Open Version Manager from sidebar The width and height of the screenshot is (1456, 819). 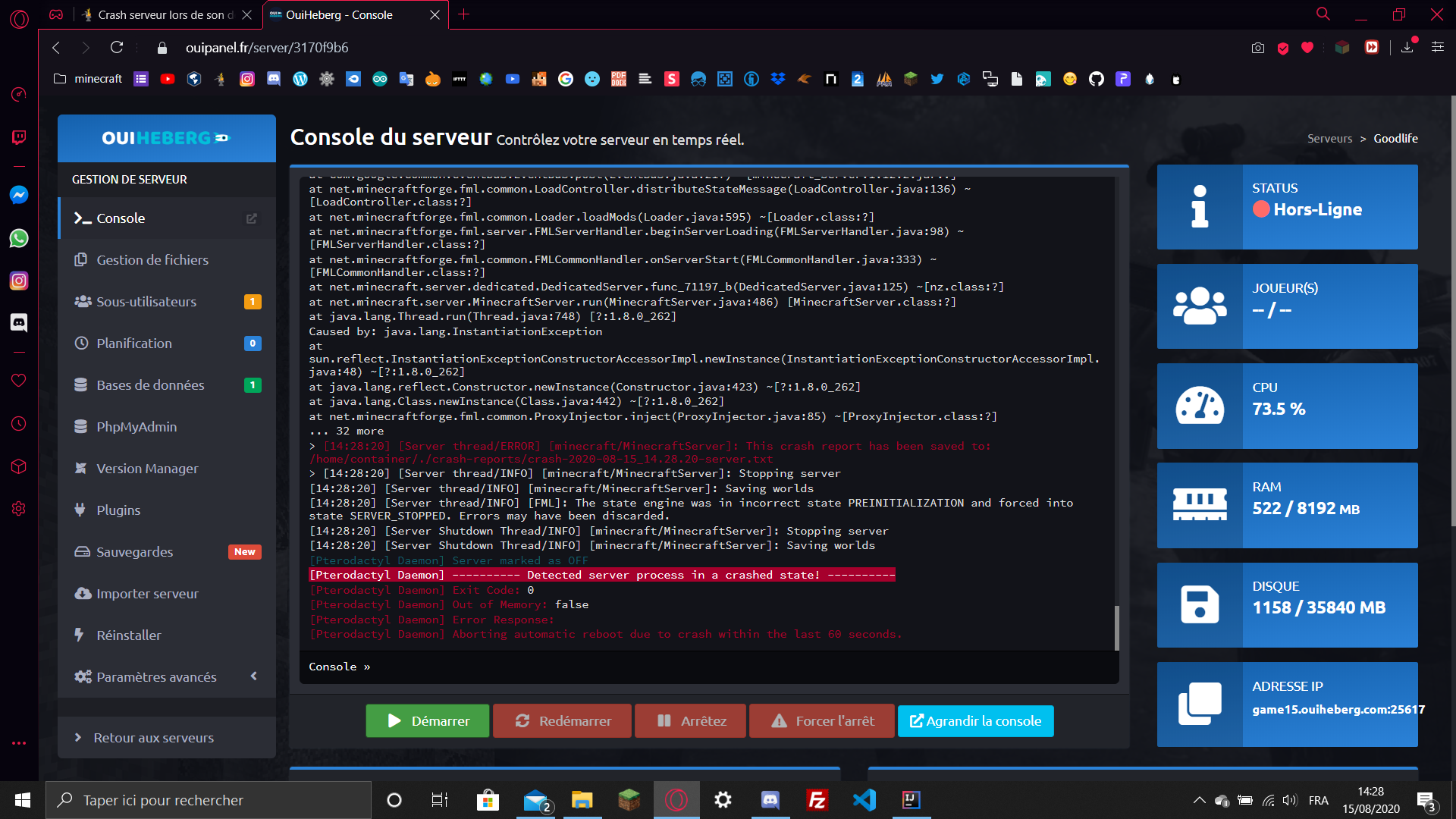pyautogui.click(x=146, y=469)
